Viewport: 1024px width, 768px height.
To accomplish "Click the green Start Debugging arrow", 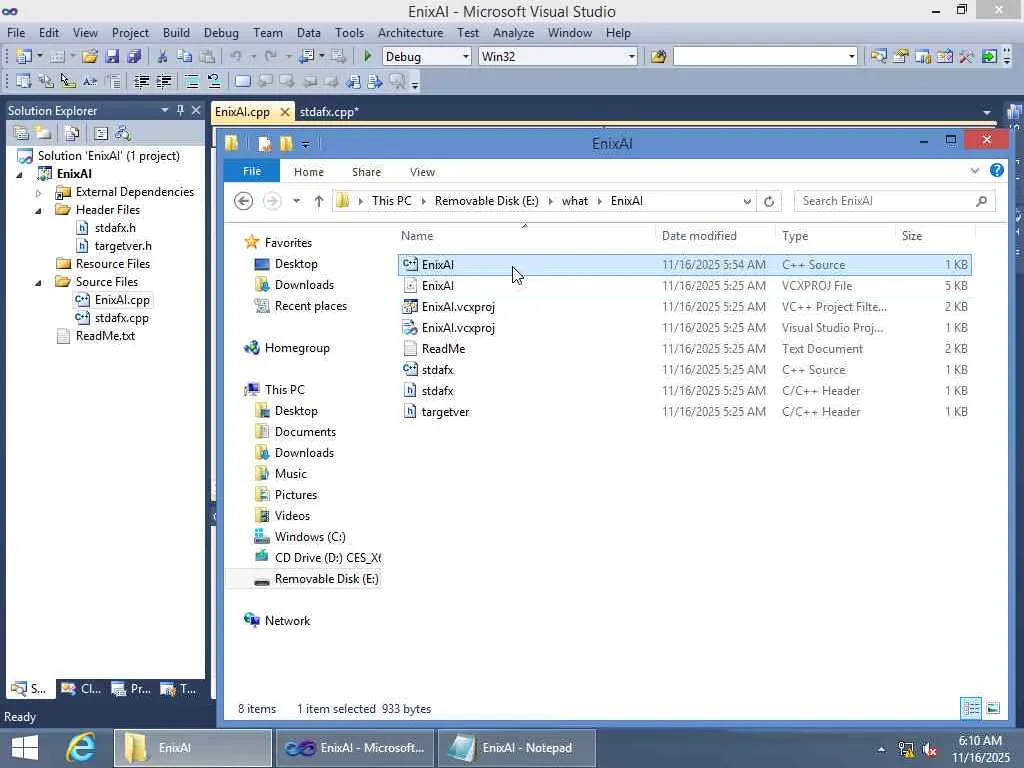I will pos(367,56).
